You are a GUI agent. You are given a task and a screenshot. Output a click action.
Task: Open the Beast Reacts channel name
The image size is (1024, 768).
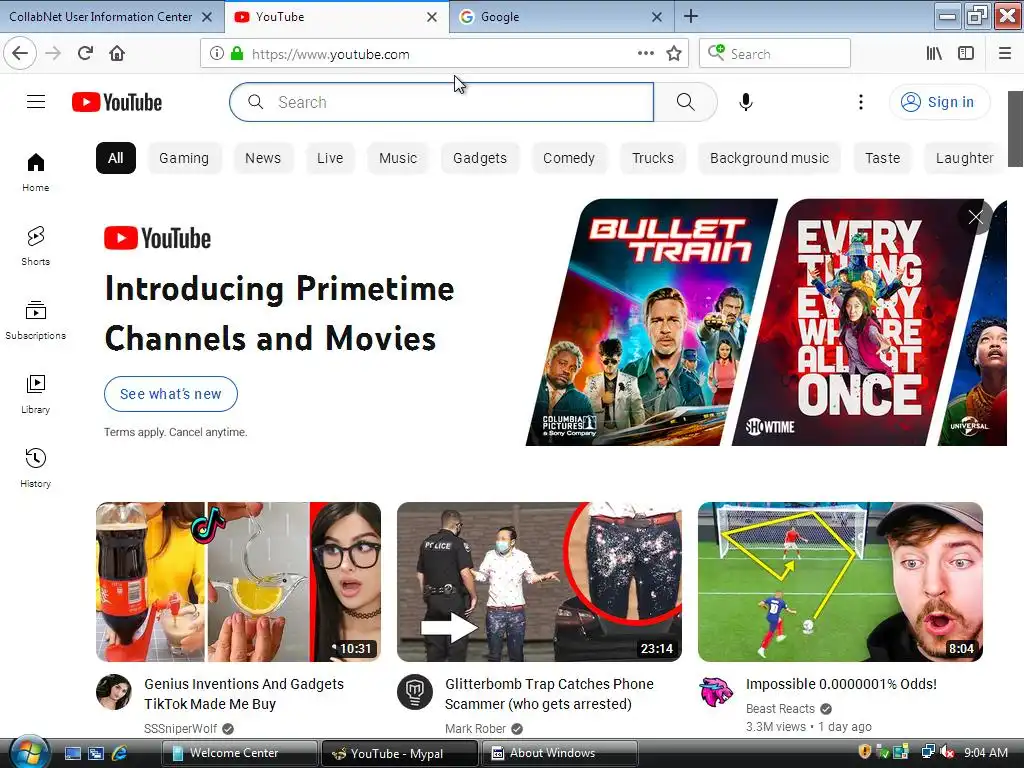pyautogui.click(x=780, y=709)
